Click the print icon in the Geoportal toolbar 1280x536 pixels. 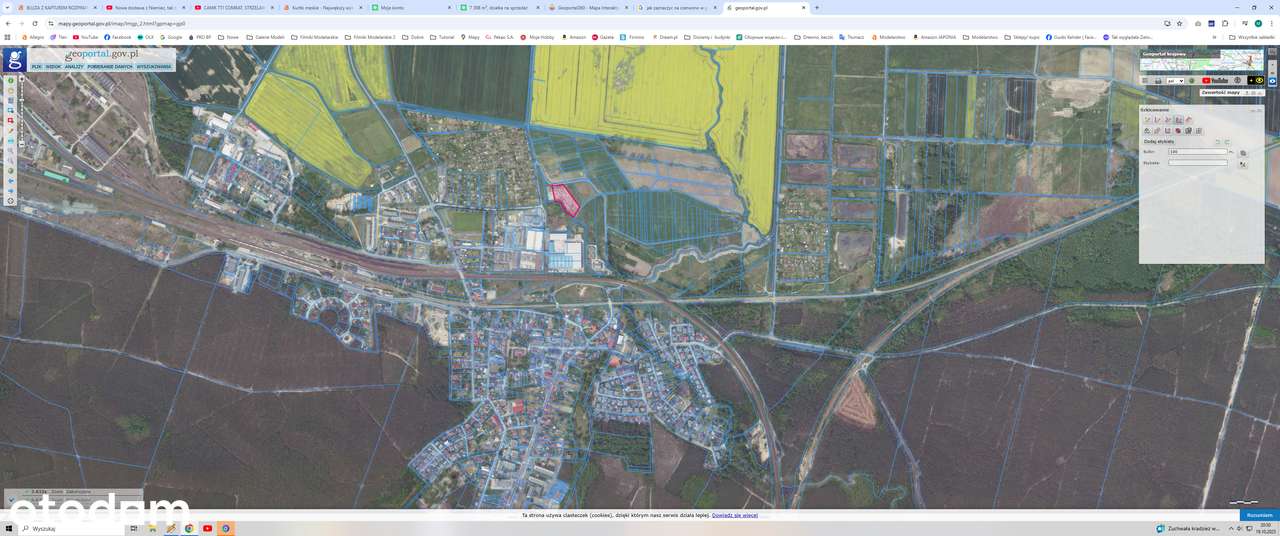(1158, 80)
